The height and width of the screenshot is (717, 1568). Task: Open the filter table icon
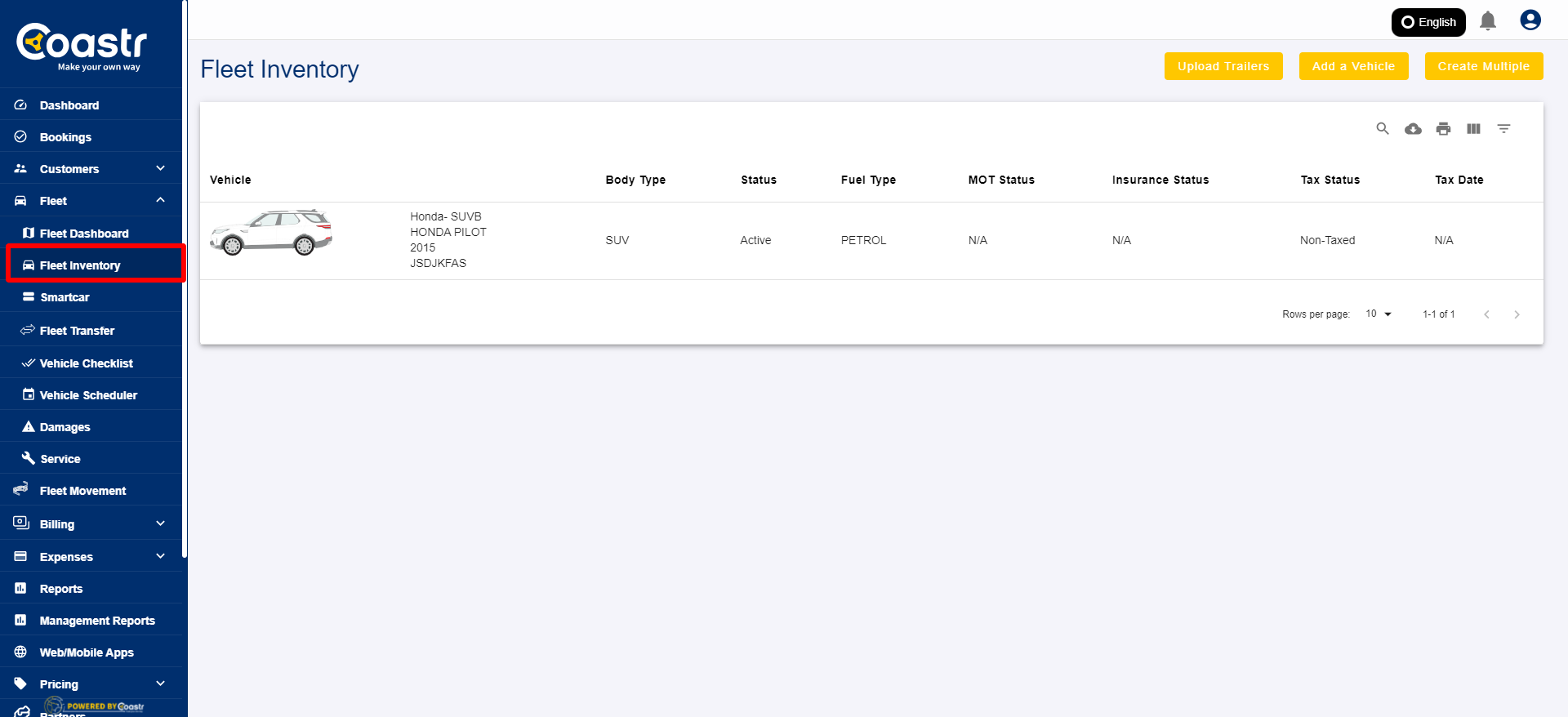pyautogui.click(x=1503, y=129)
